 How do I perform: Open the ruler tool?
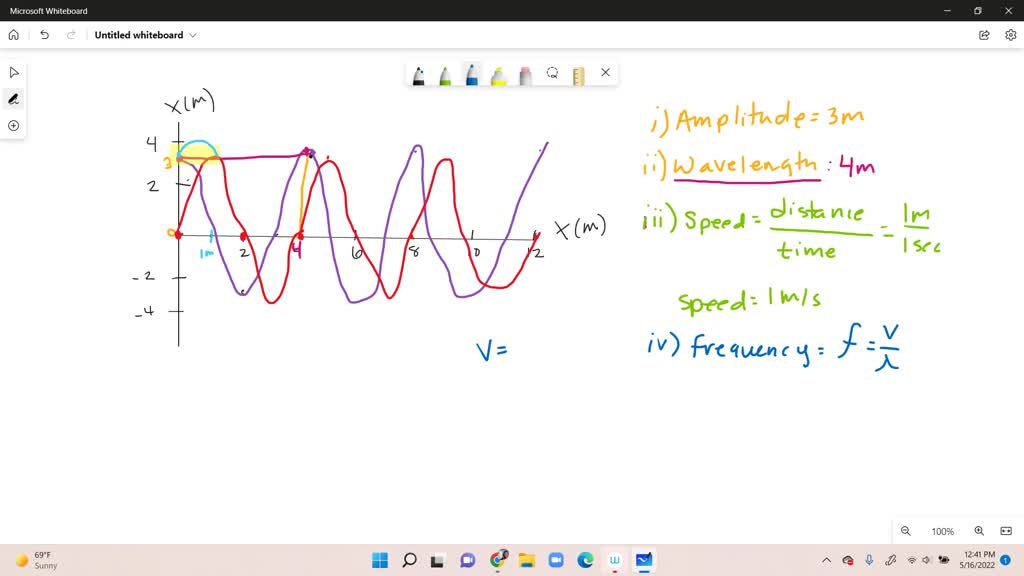[578, 73]
